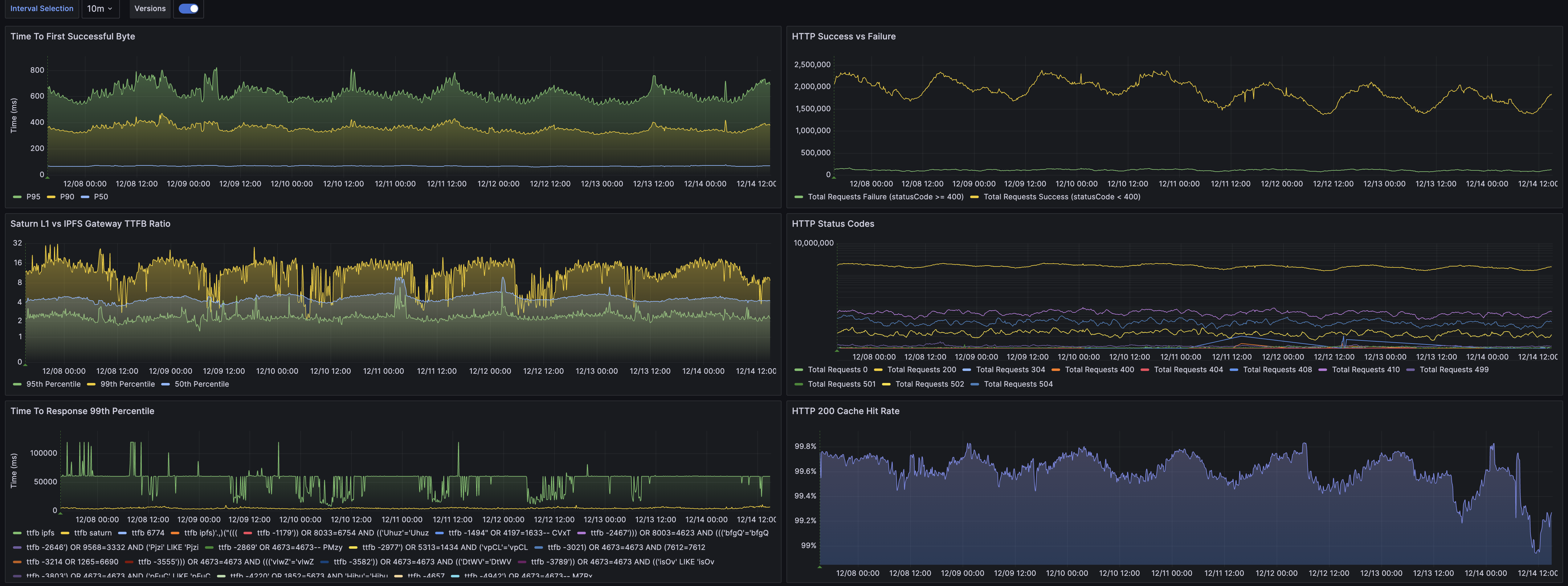Open HTTP Success vs Failure panel title menu

click(x=843, y=37)
